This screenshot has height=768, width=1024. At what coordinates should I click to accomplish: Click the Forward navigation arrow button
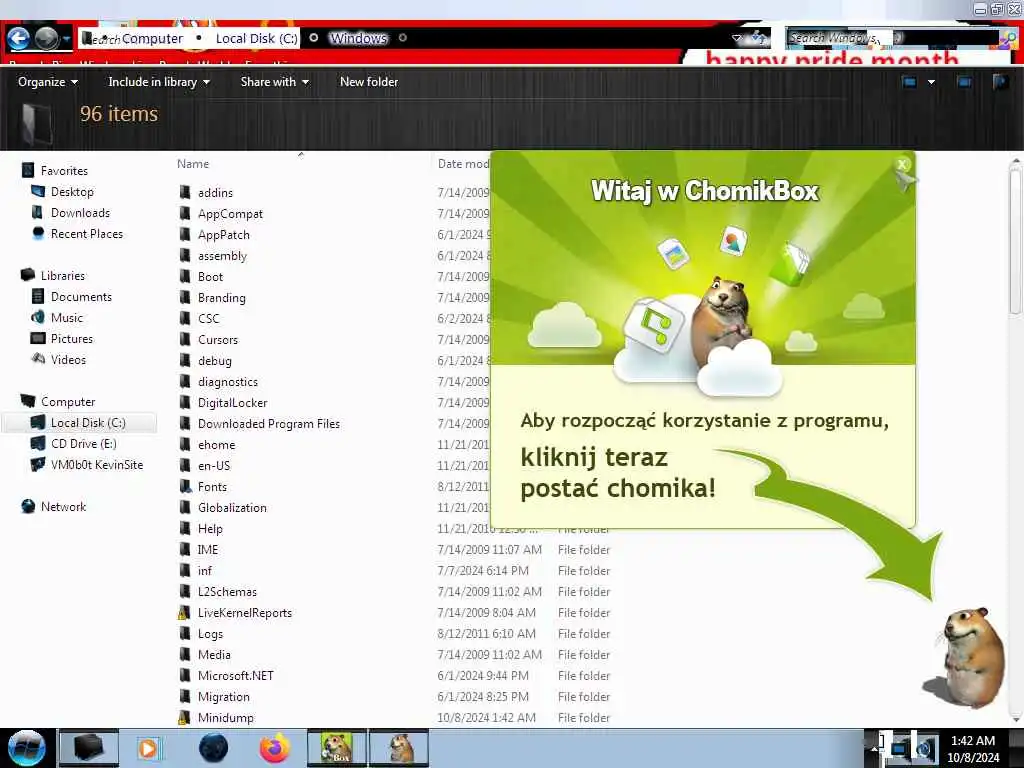[x=46, y=39]
